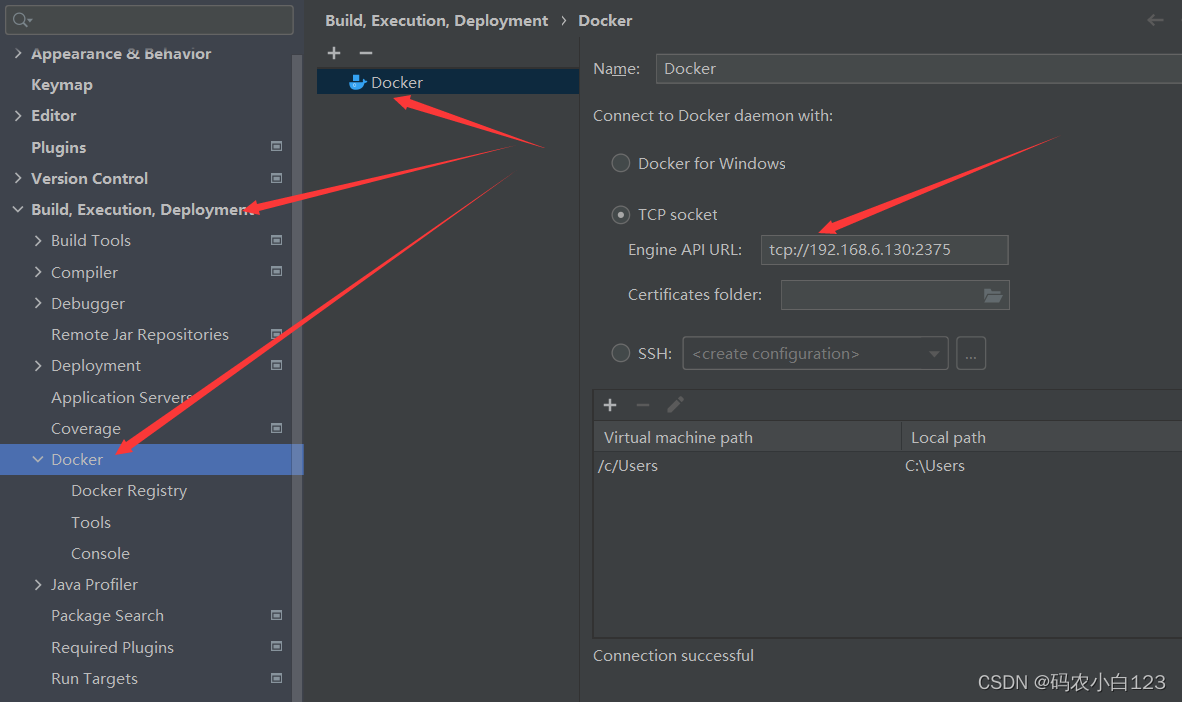This screenshot has width=1182, height=702.
Task: Expand Debugger node
Action: coord(38,303)
